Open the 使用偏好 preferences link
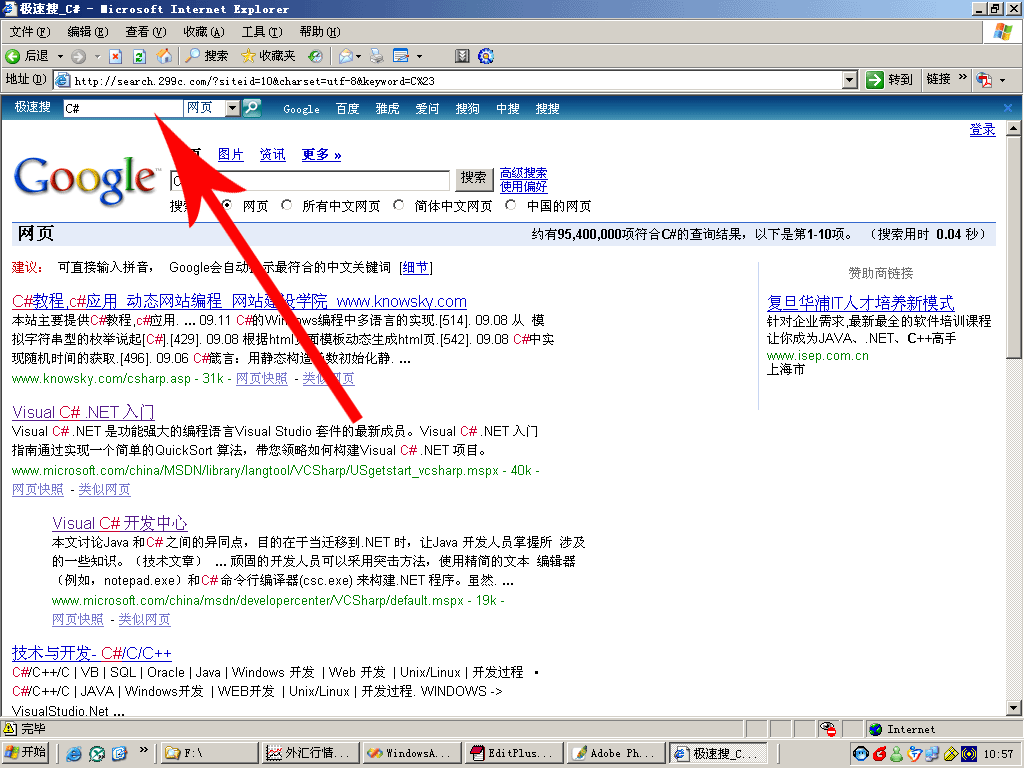 click(x=524, y=187)
